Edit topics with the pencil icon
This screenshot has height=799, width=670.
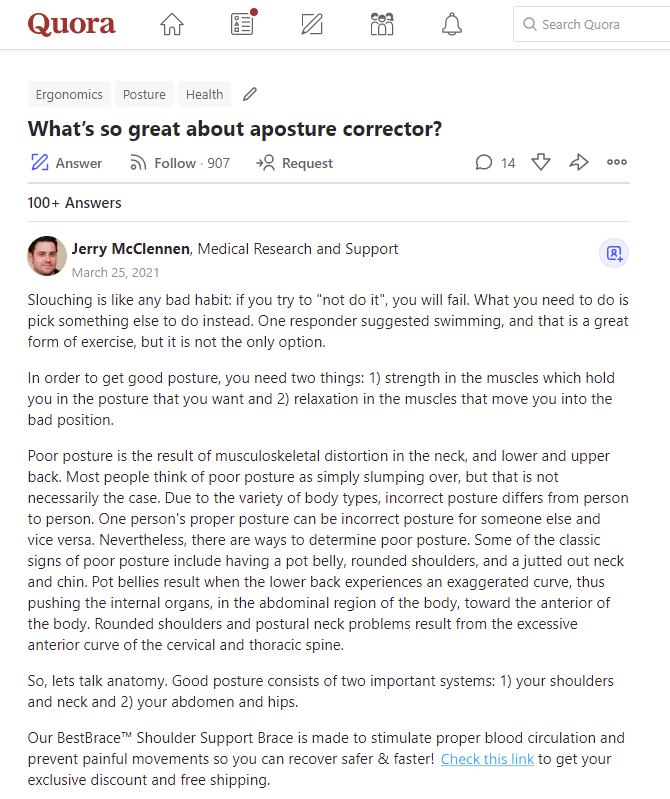(x=250, y=94)
